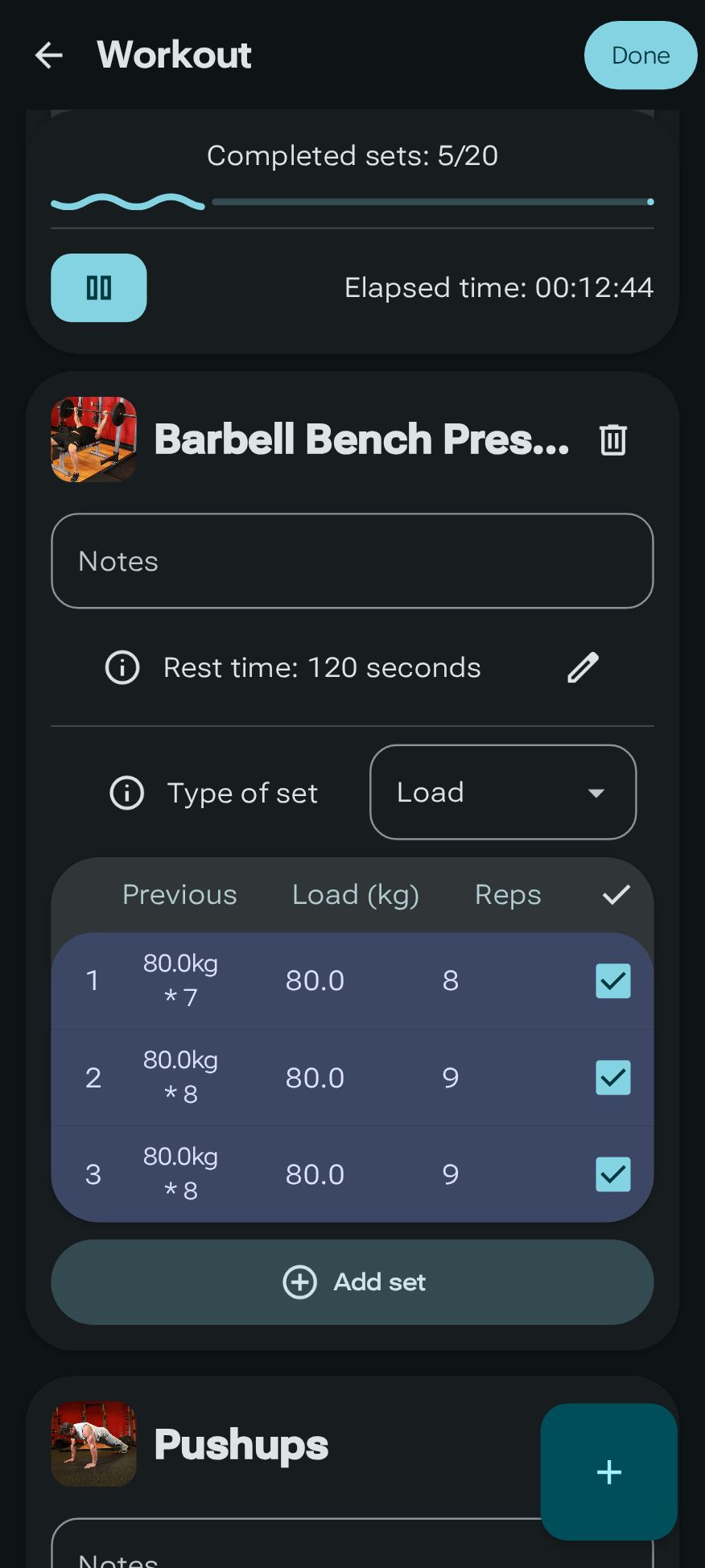705x1568 pixels.
Task: Expand the Load selector chevron
Action: [x=596, y=793]
